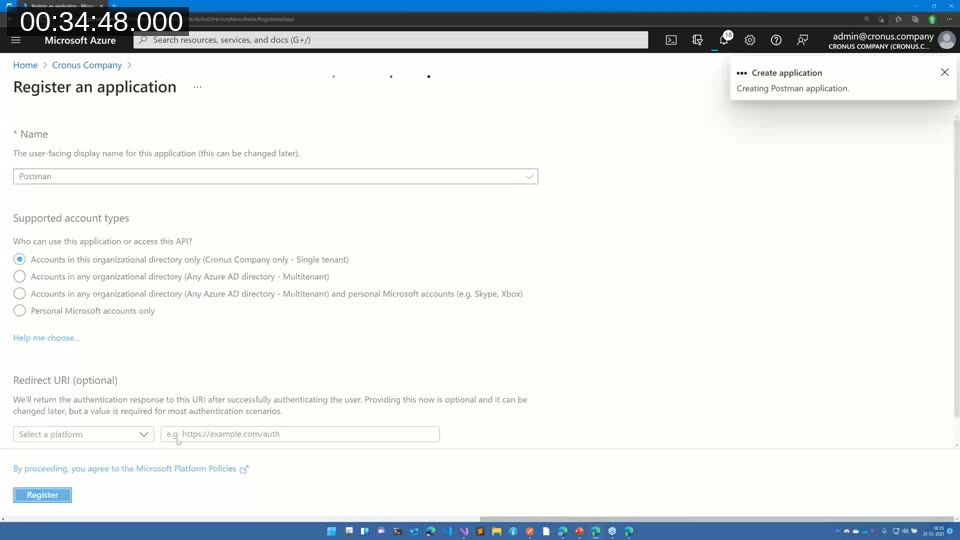Open Visual Studio Code from the taskbar
960x540 pixels.
tap(448, 531)
